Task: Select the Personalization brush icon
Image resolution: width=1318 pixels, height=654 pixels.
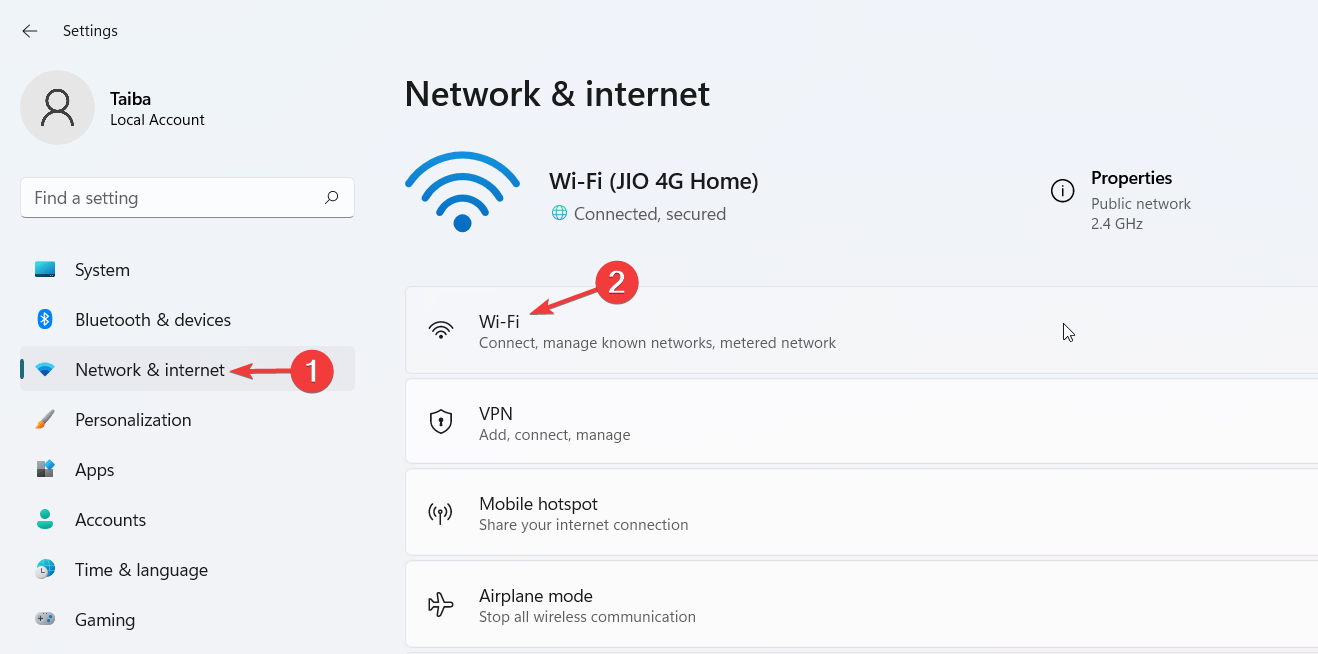Action: [x=45, y=419]
